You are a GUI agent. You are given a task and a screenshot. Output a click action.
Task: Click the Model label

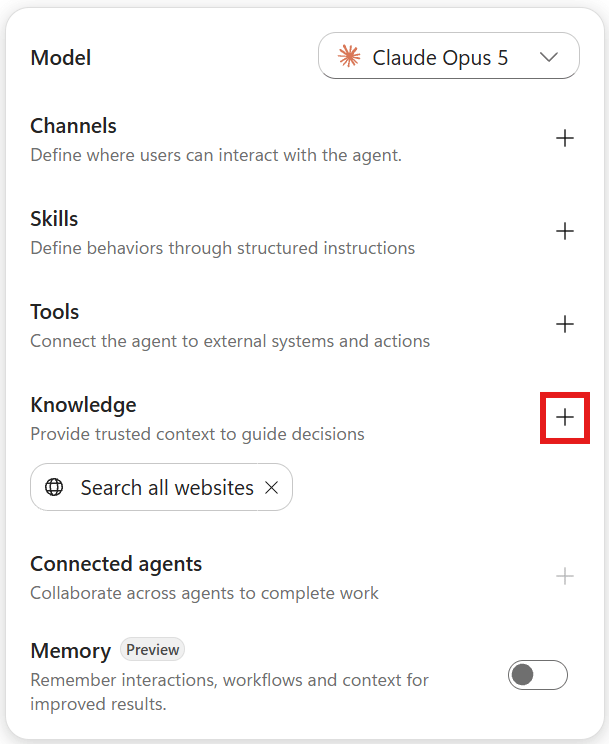[61, 57]
